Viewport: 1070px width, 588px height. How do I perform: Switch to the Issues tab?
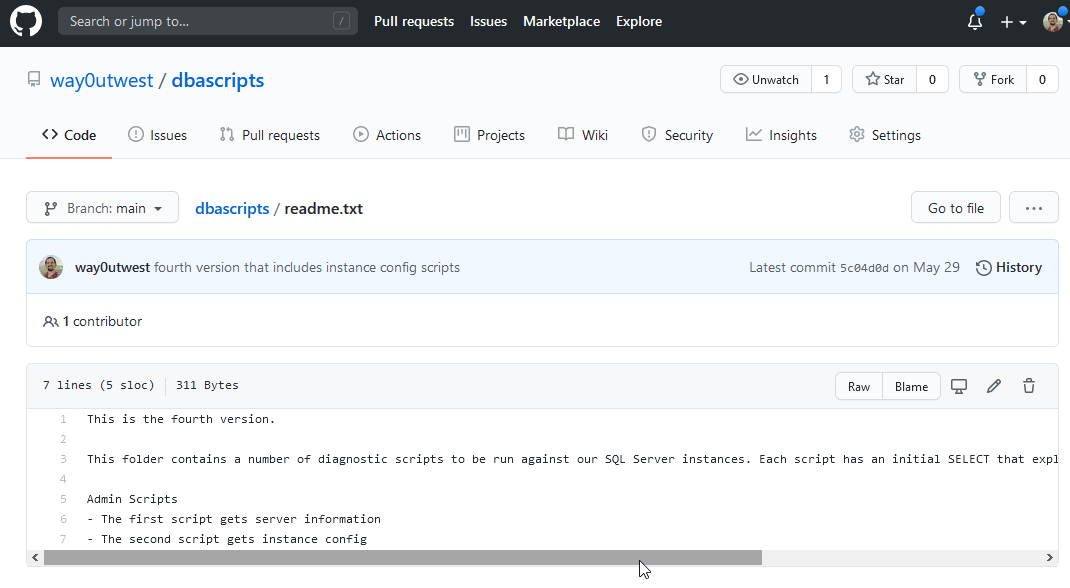click(x=158, y=135)
